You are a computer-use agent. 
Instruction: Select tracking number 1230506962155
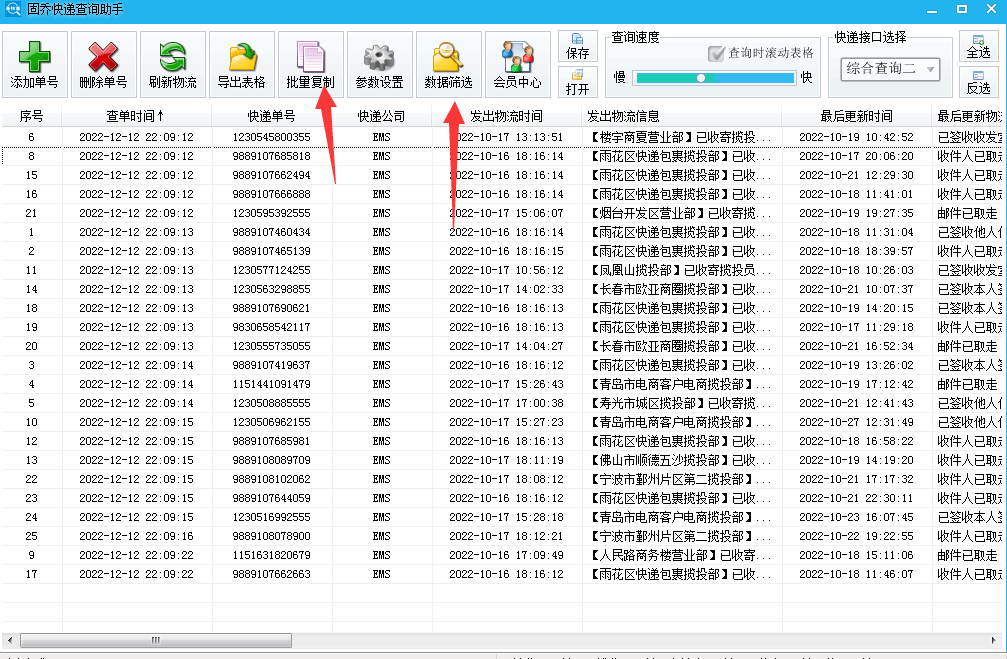(x=272, y=422)
